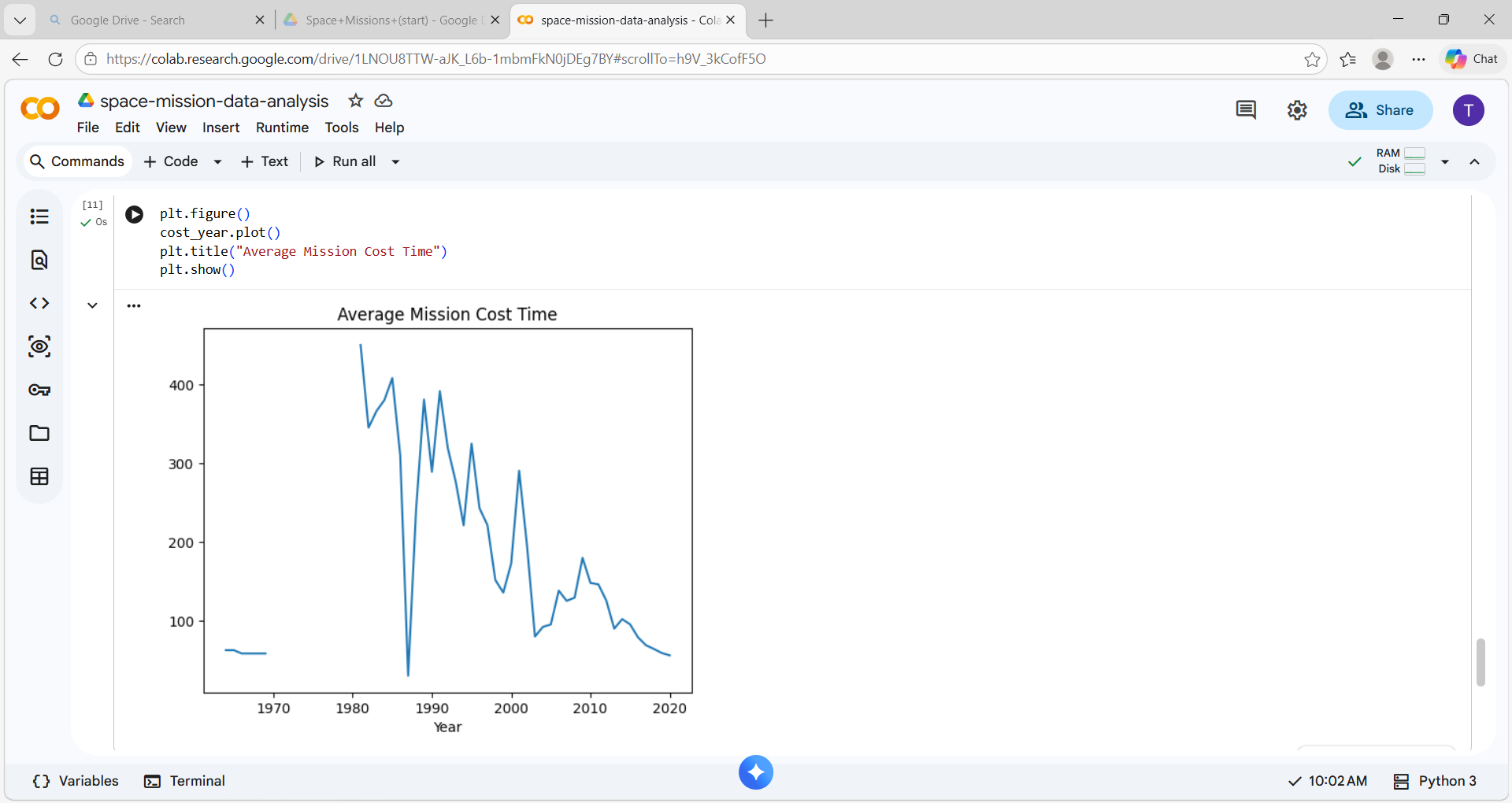Open Find and replace in the sidebar
This screenshot has width=1512, height=803.
click(39, 260)
